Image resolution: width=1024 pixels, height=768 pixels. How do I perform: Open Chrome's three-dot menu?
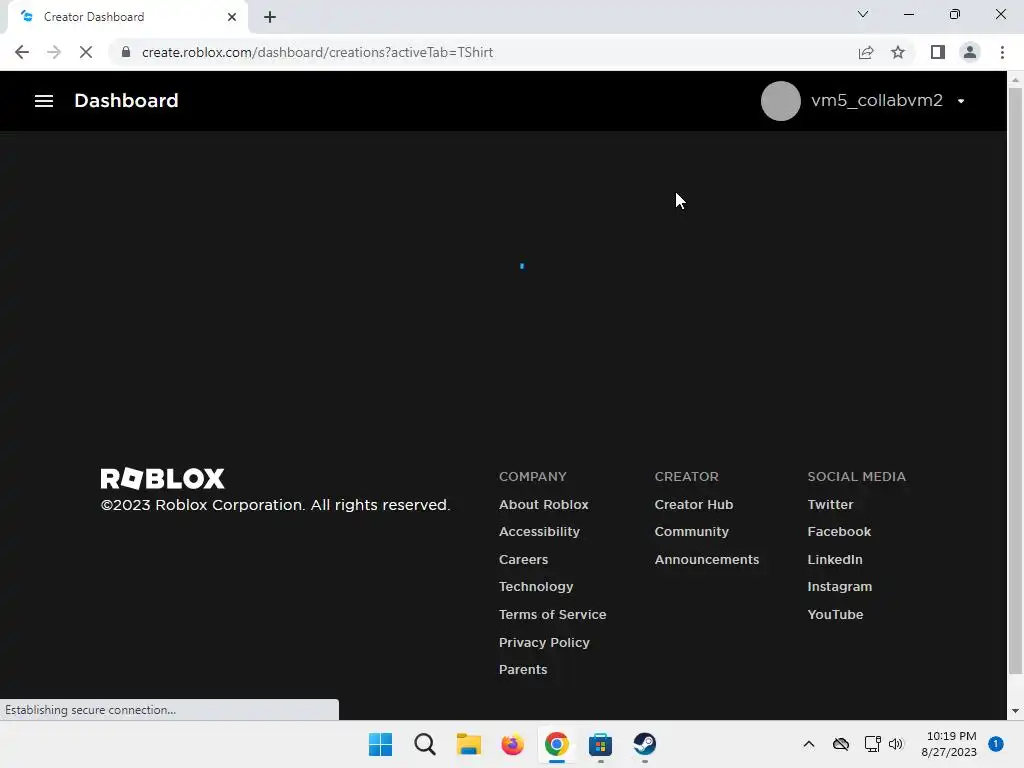click(1002, 52)
